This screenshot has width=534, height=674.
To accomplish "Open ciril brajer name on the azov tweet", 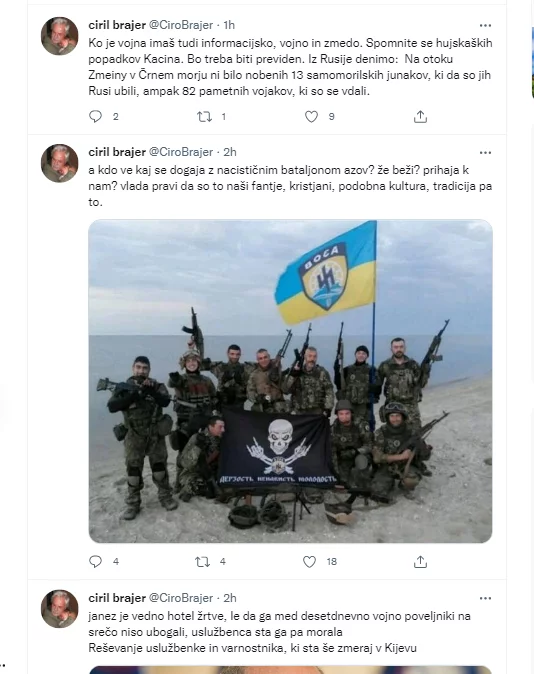I will point(117,152).
